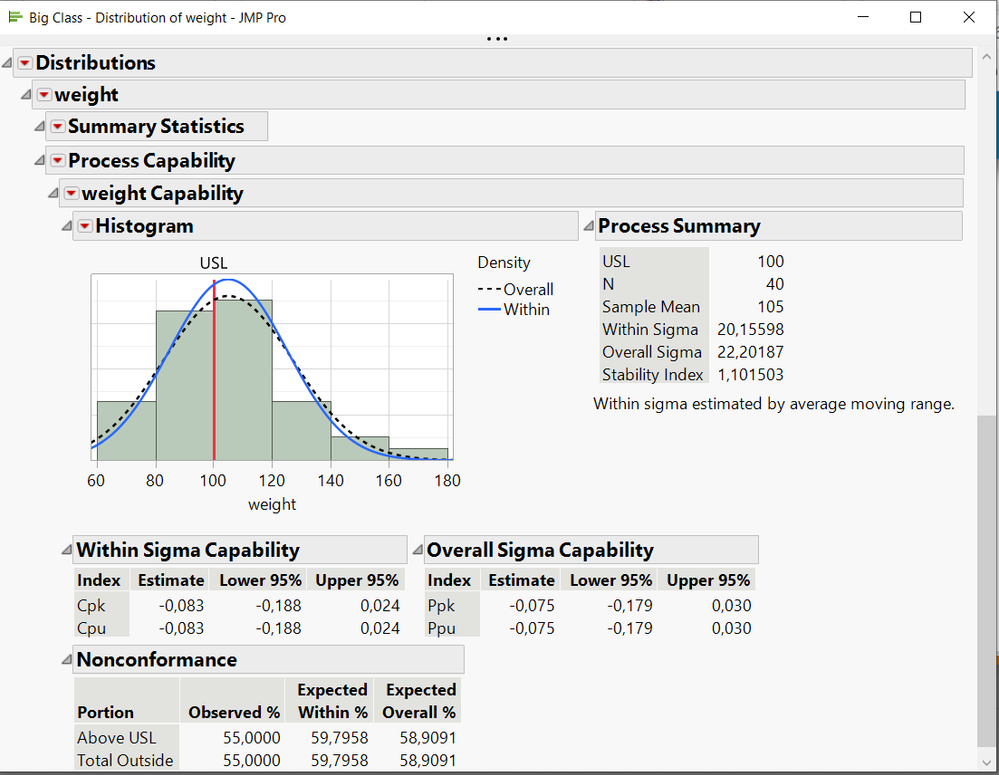Collapse the Process Summary panel
Image resolution: width=999 pixels, height=775 pixels.
(x=587, y=227)
